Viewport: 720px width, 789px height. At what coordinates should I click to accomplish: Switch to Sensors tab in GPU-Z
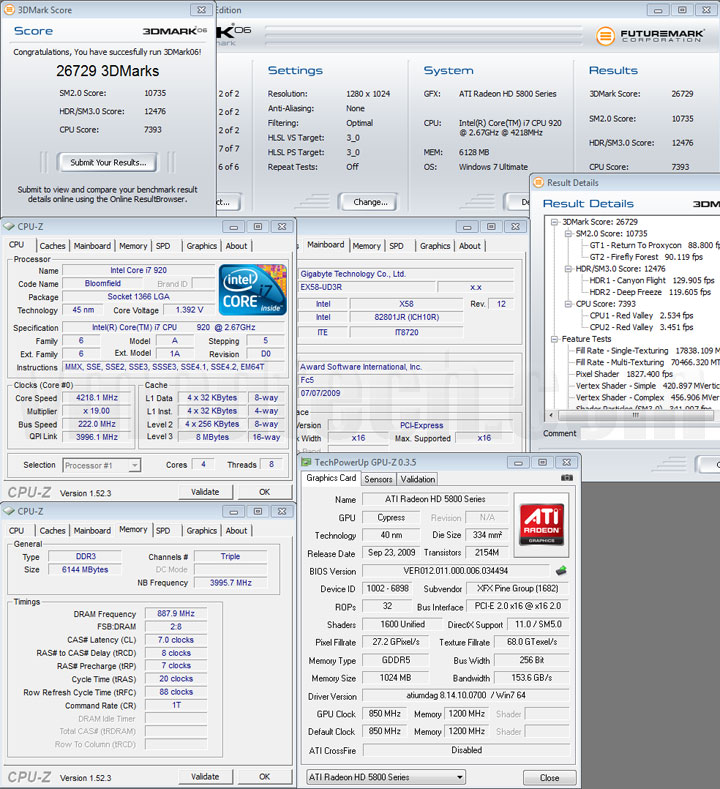[378, 479]
